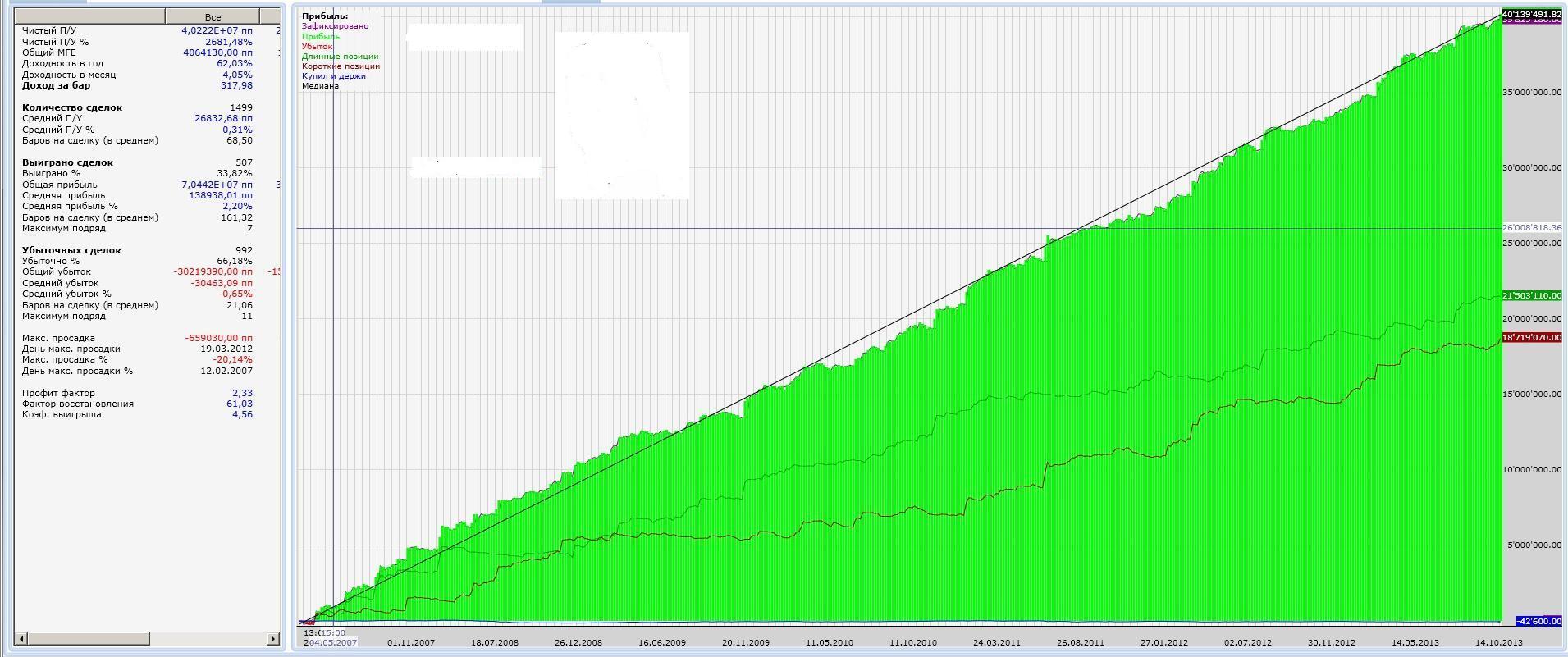Click the '24.03.2011' date axis label
This screenshot has height=657, width=1568.
click(997, 643)
